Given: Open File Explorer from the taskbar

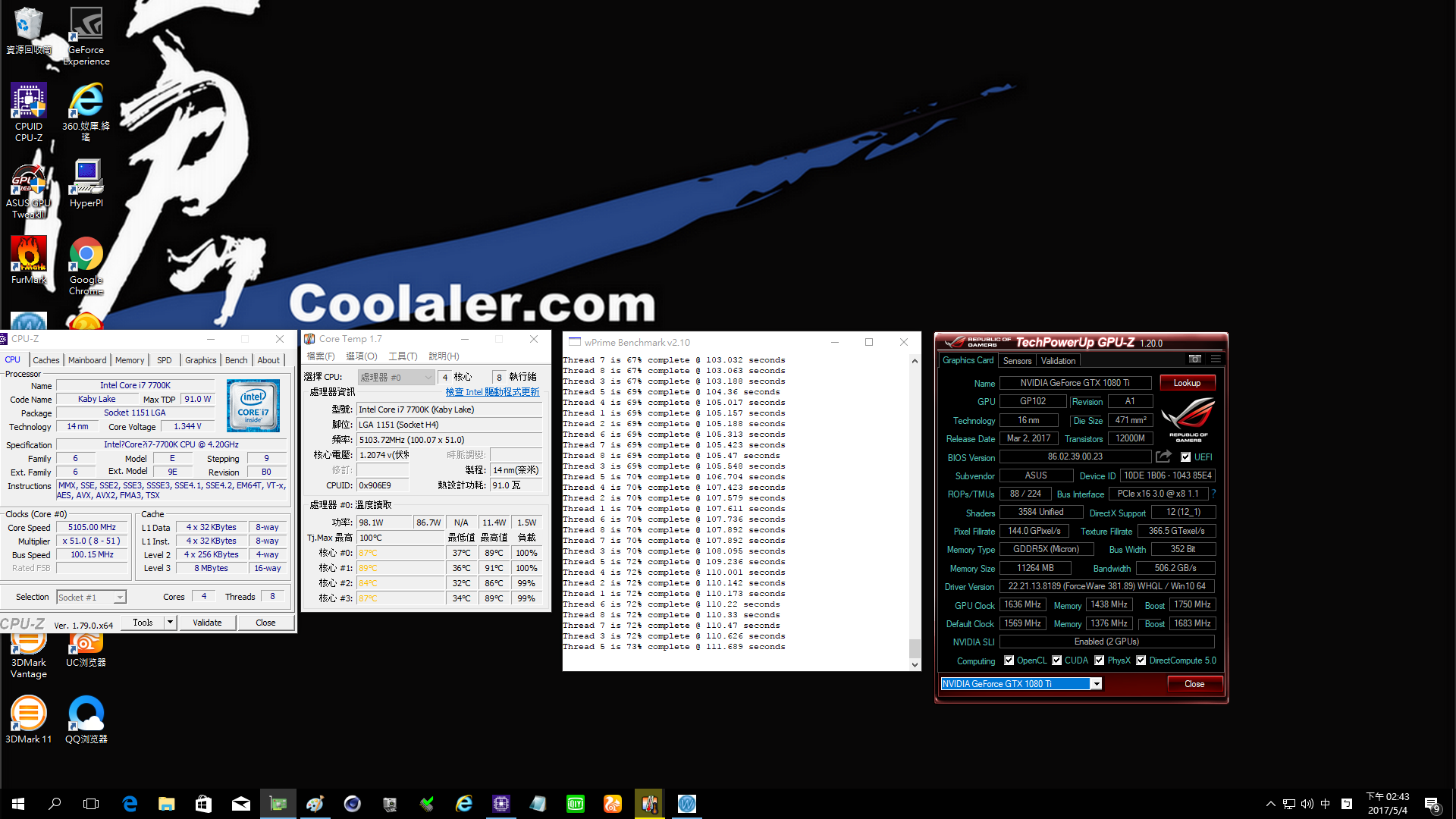Looking at the screenshot, I should pyautogui.click(x=167, y=804).
